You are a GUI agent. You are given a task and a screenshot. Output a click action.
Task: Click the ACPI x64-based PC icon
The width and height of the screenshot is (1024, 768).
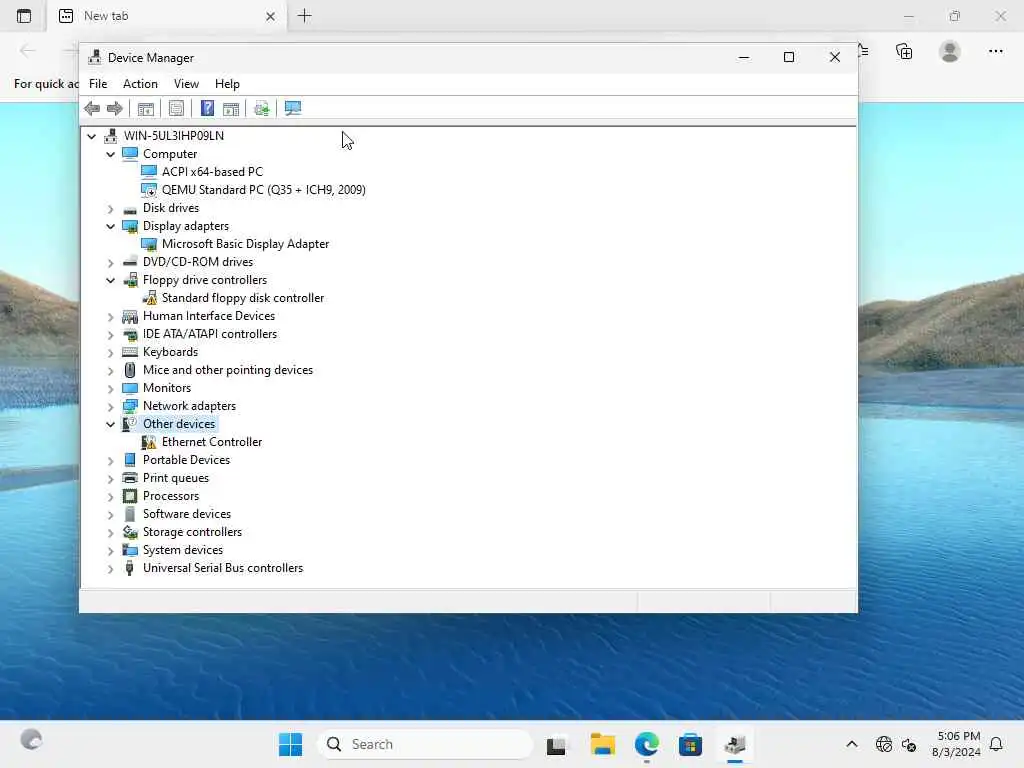click(150, 172)
